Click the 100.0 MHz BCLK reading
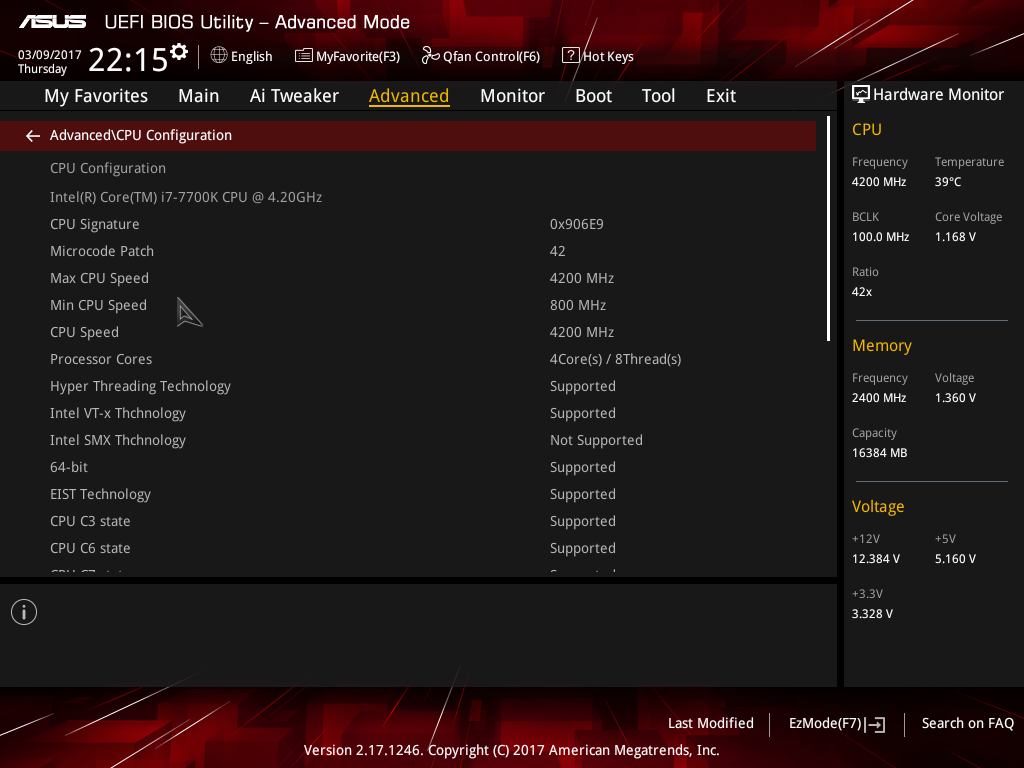 (880, 237)
